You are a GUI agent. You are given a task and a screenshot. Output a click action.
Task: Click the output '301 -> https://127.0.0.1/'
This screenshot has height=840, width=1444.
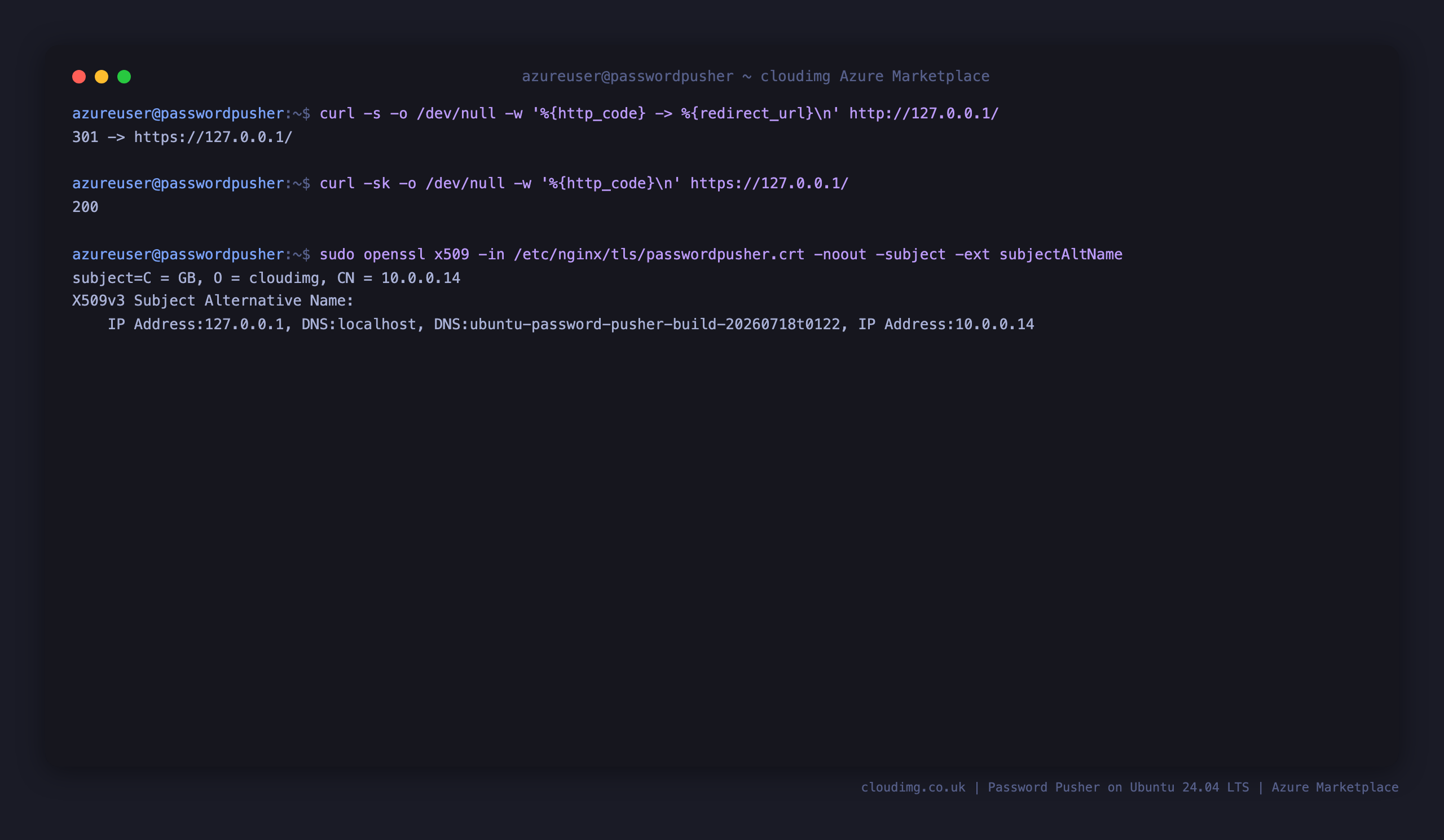pos(182,137)
